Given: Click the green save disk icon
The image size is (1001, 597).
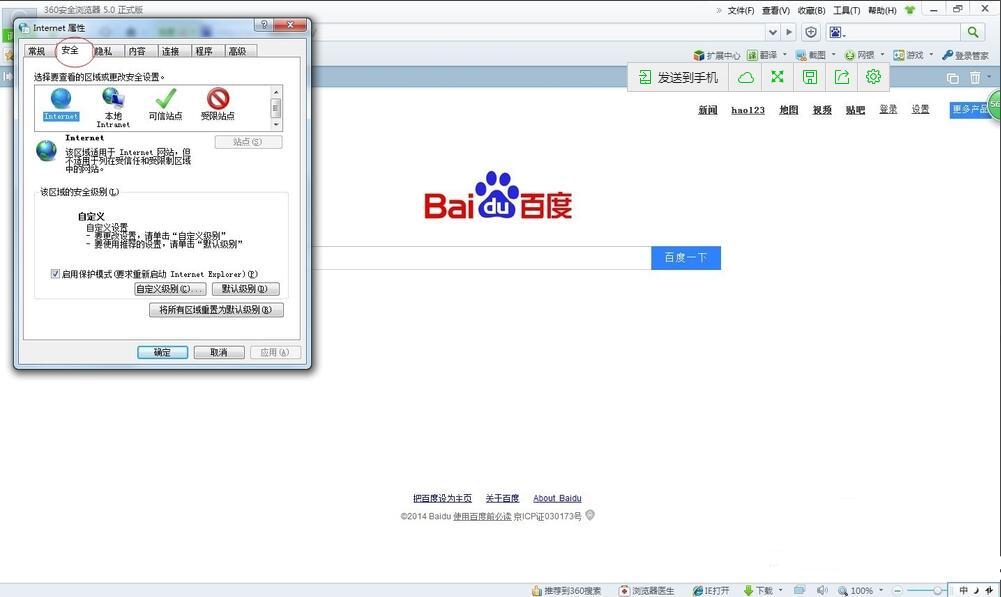Looking at the screenshot, I should click(809, 77).
